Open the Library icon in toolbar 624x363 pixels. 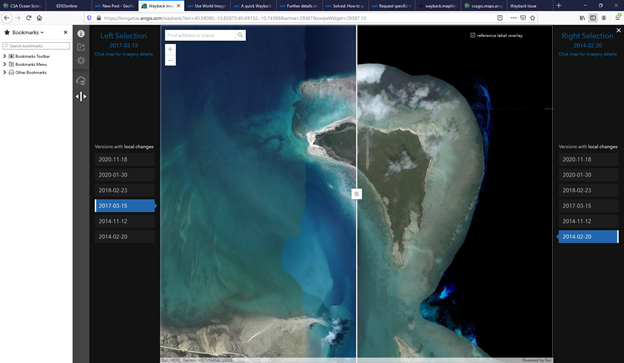[x=582, y=18]
